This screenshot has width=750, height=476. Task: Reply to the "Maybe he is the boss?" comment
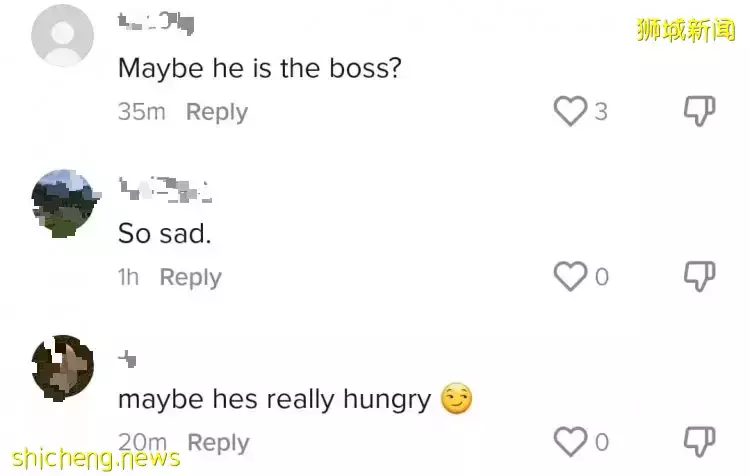coord(216,112)
